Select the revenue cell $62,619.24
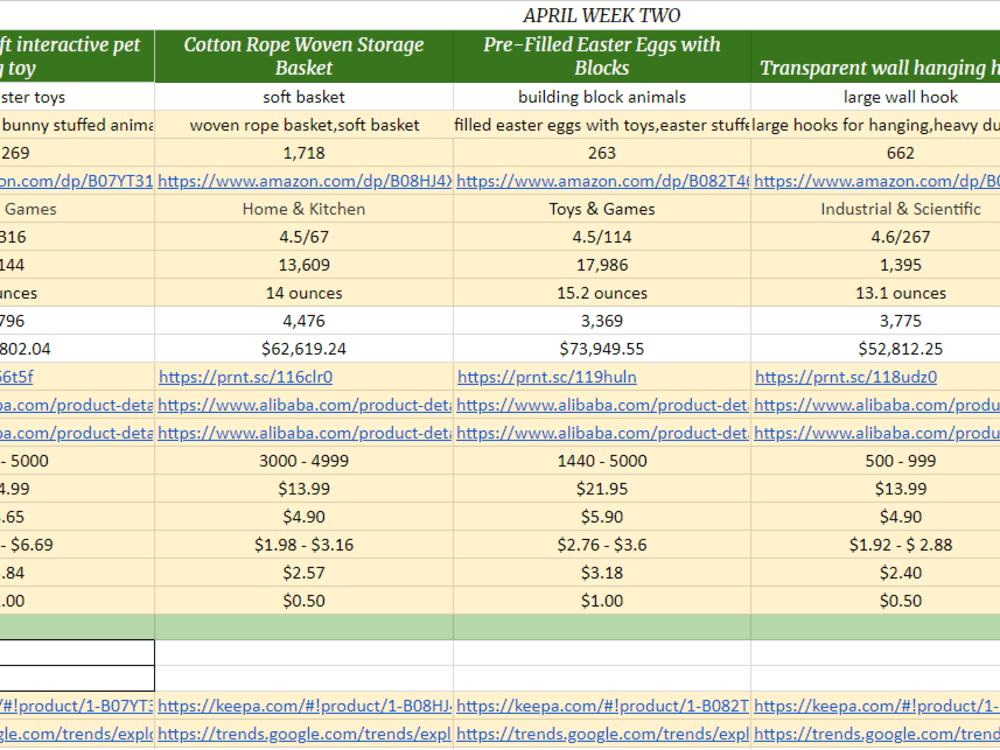The width and height of the screenshot is (1000, 750). click(x=304, y=349)
